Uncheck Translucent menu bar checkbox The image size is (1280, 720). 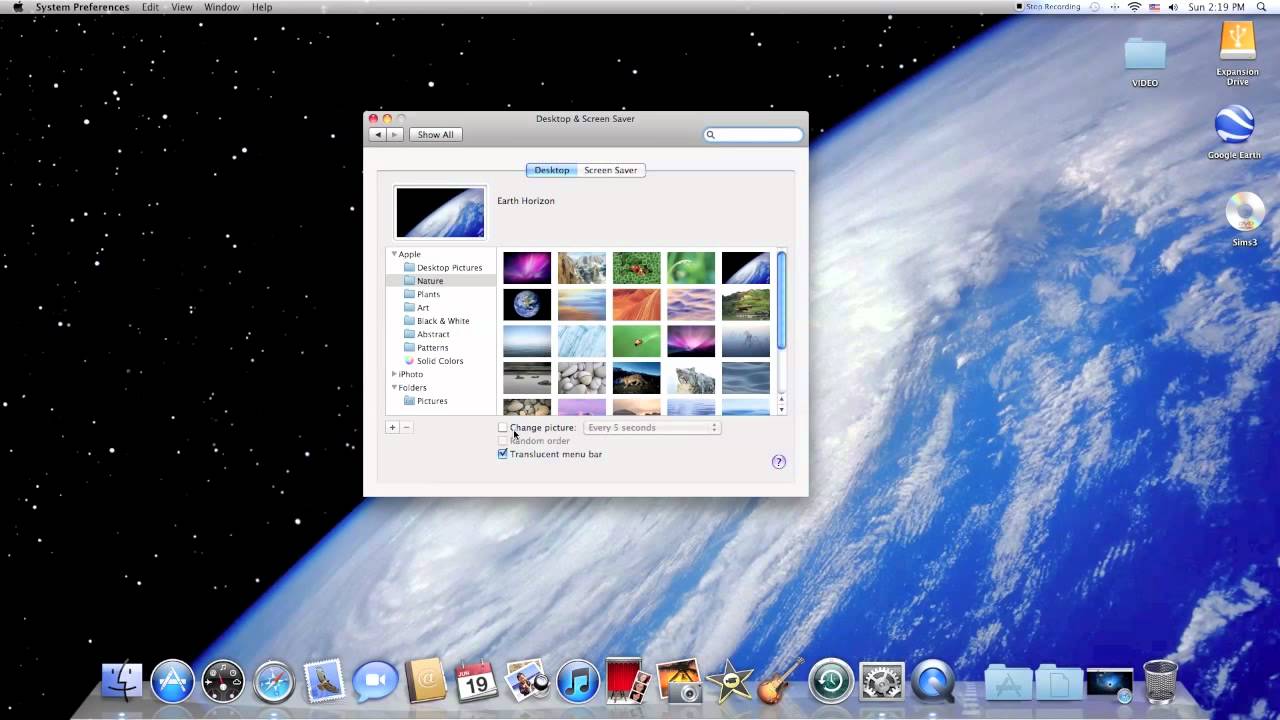pos(503,454)
